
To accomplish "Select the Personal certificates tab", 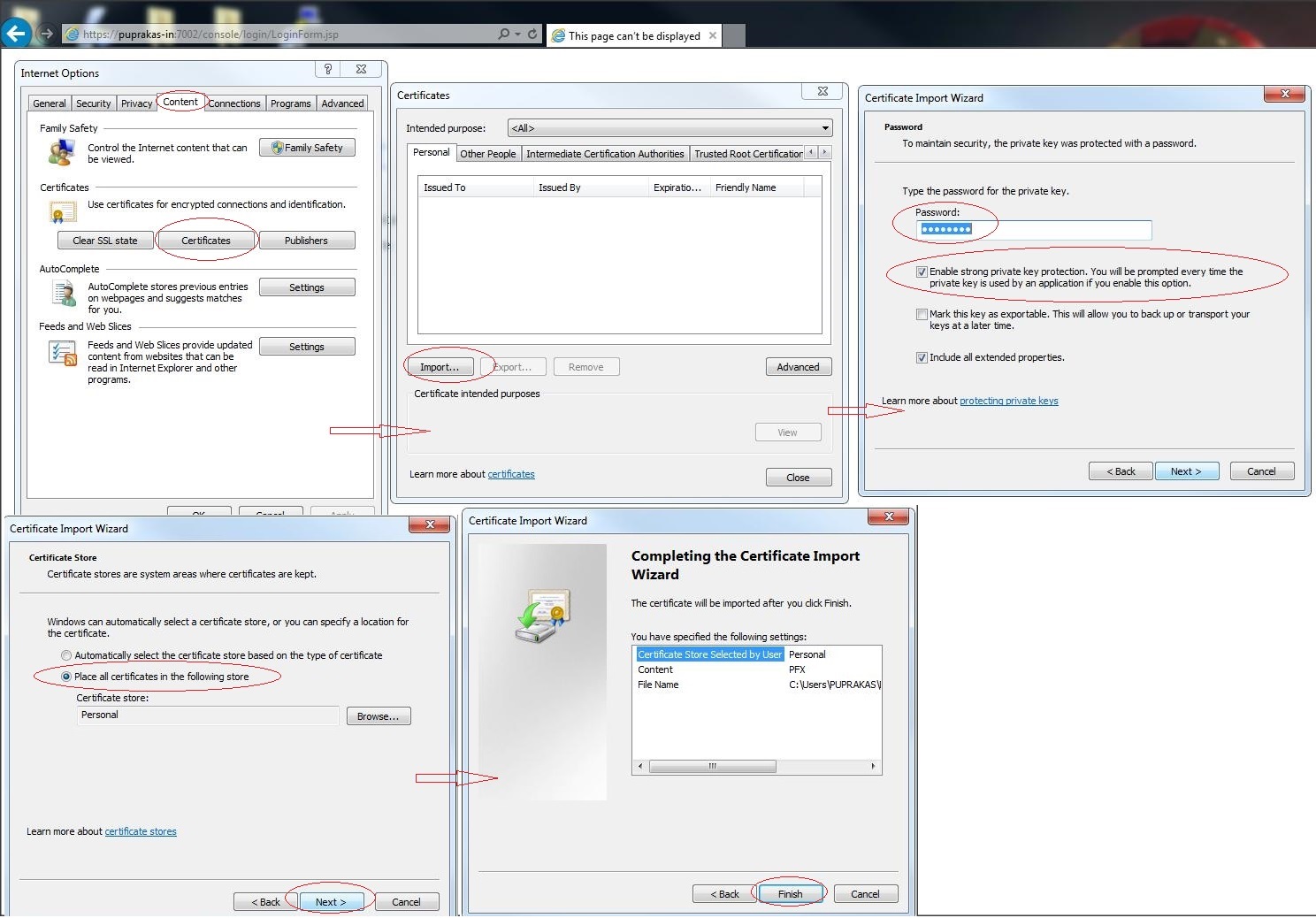I will tap(432, 152).
